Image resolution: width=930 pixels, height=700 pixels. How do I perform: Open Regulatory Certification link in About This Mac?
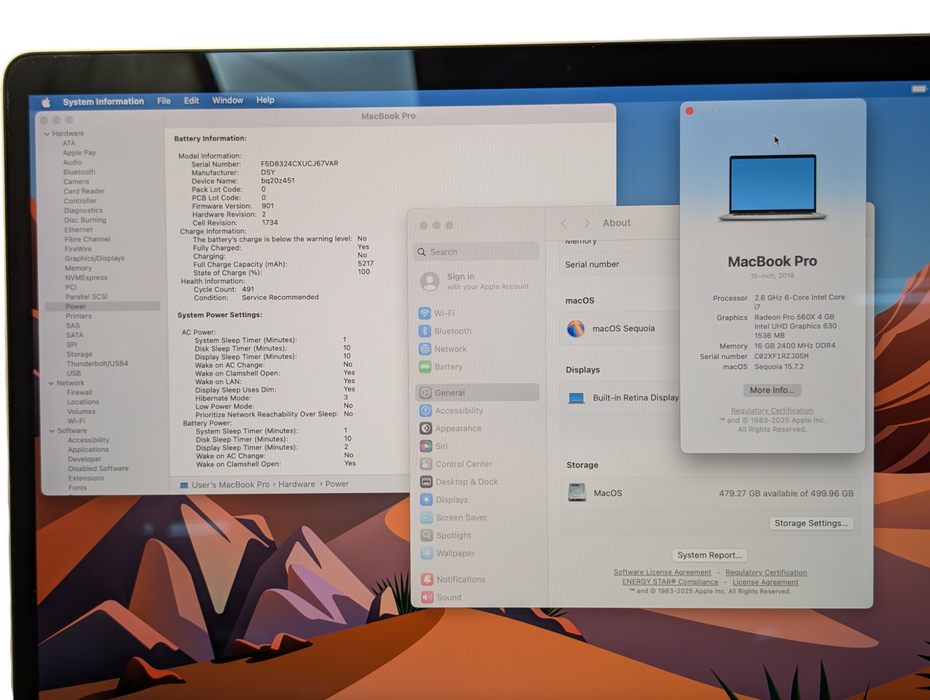click(772, 411)
